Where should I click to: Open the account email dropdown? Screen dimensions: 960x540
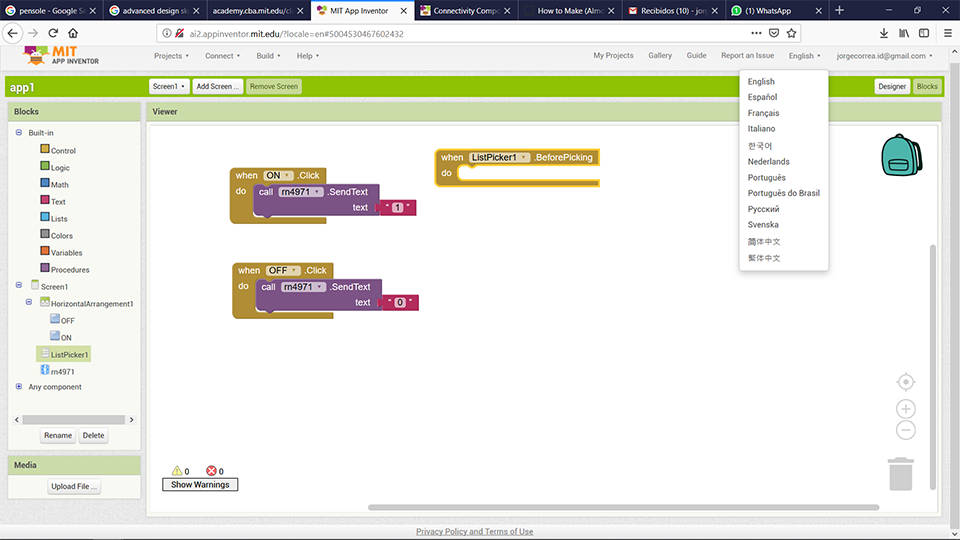coord(885,56)
